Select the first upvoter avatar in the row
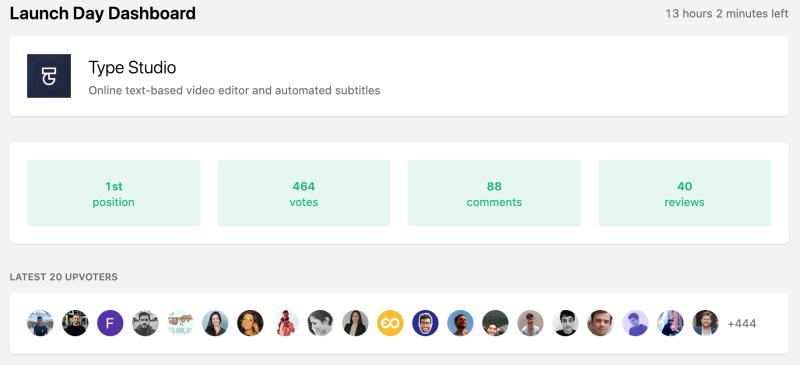This screenshot has height=365, width=800. pyautogui.click(x=40, y=323)
